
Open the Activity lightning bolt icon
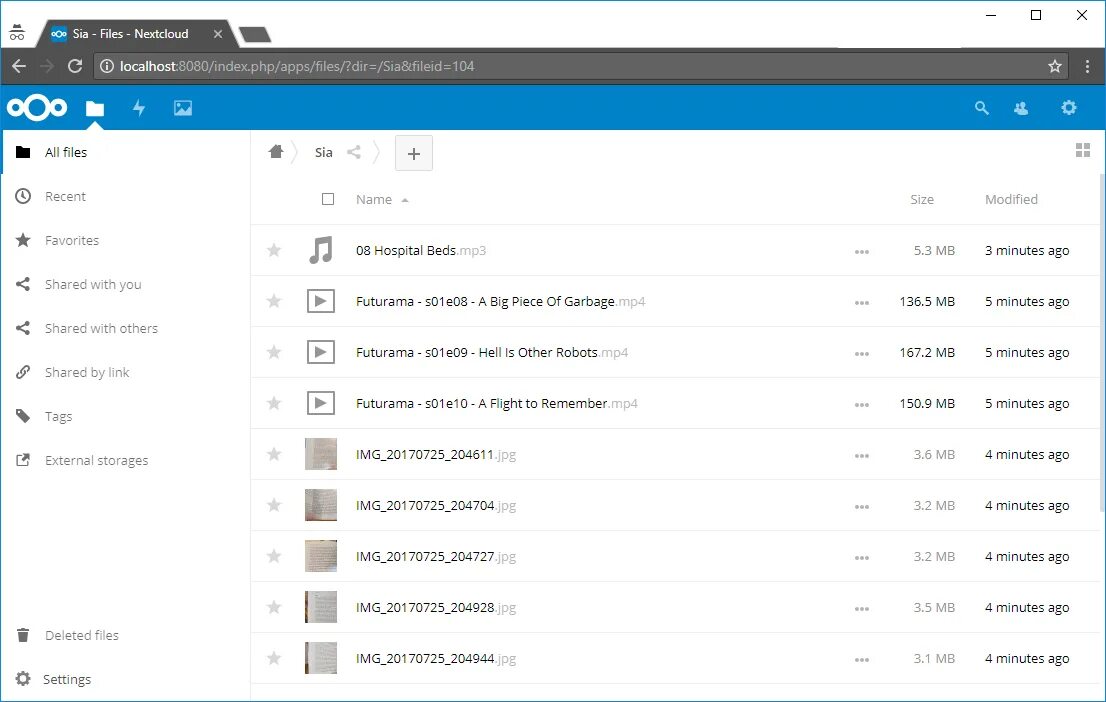tap(139, 108)
